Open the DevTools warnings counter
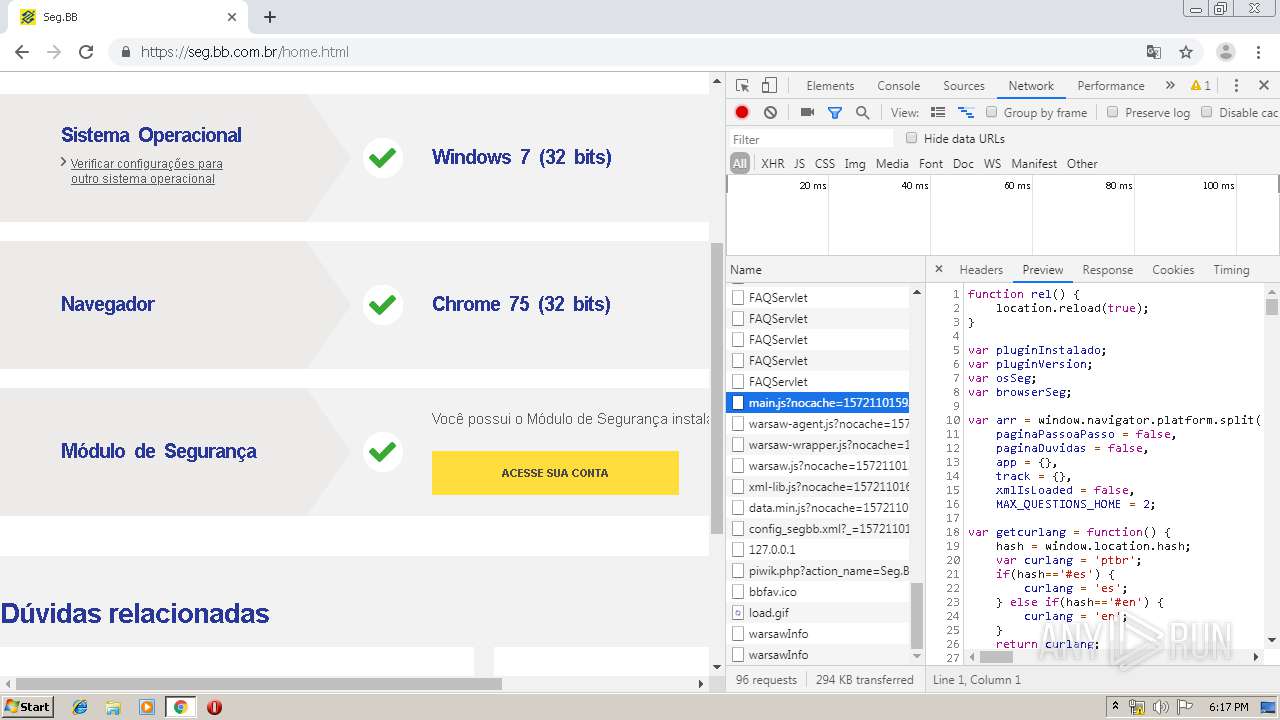1280x720 pixels. click(1201, 86)
